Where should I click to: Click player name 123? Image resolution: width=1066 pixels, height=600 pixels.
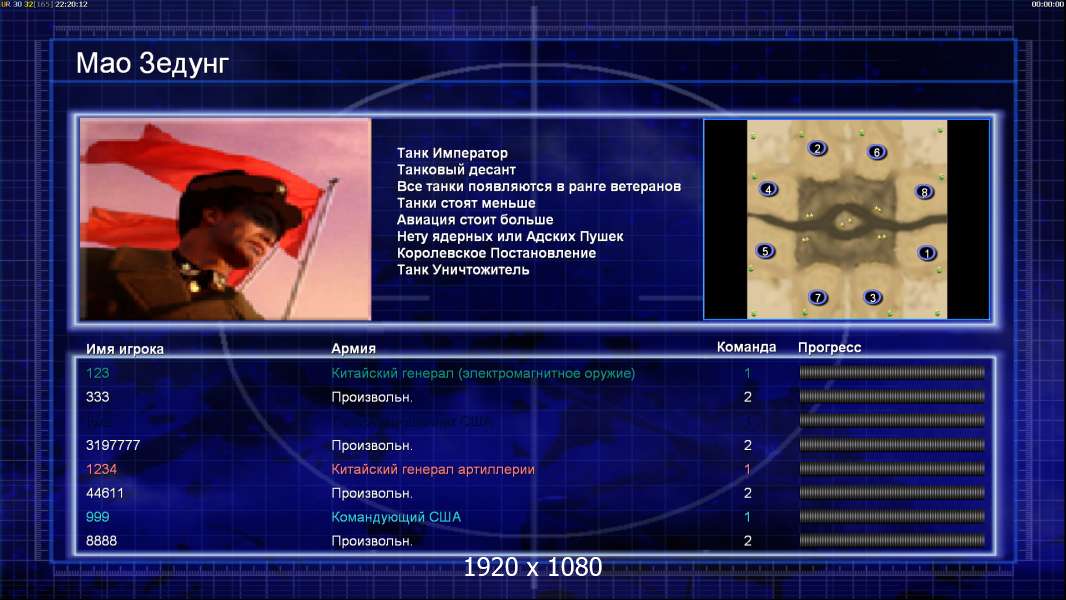click(x=97, y=373)
